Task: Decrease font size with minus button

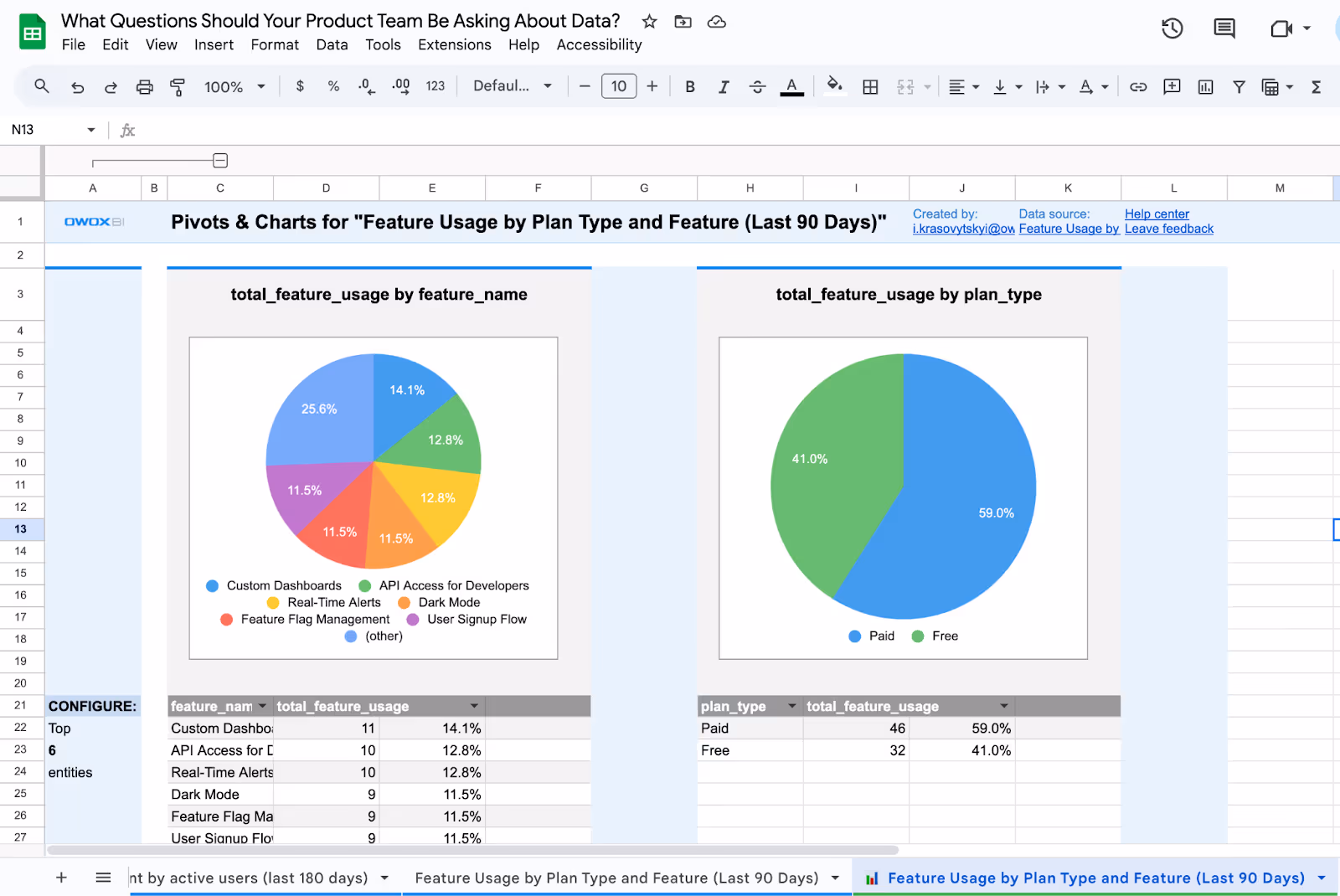Action: pyautogui.click(x=585, y=85)
